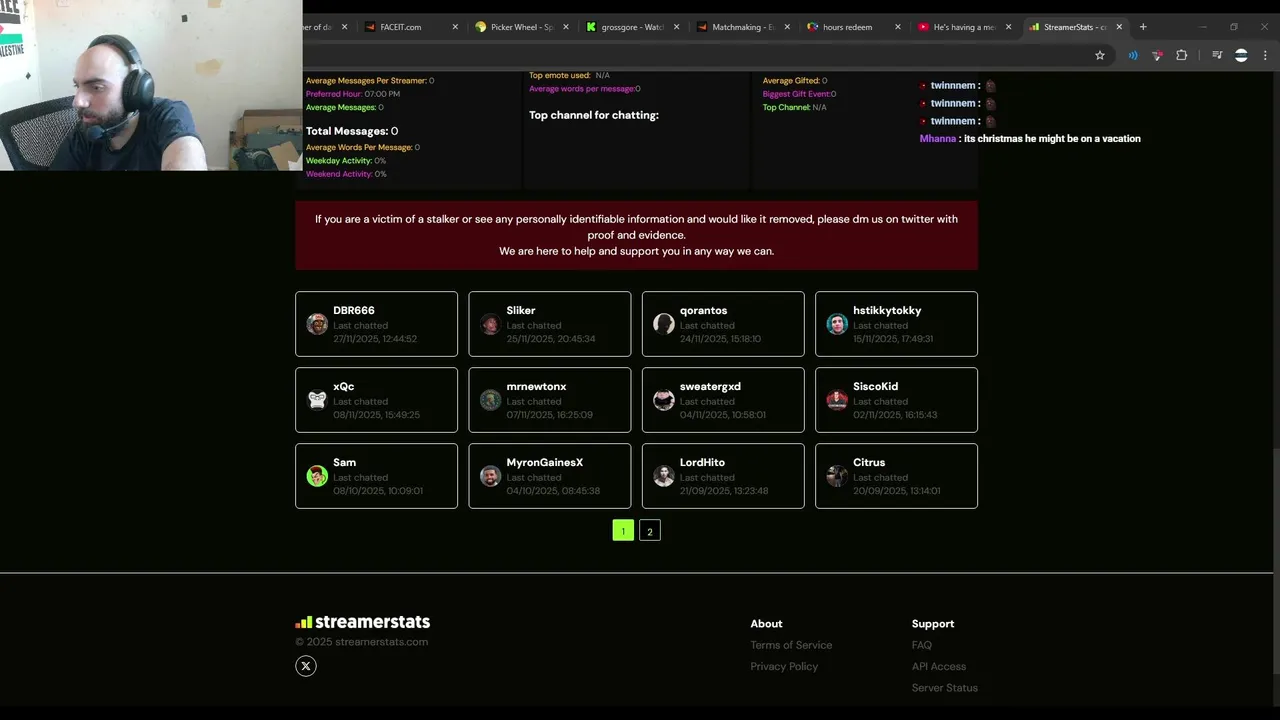Click the Sam channel name

point(344,463)
